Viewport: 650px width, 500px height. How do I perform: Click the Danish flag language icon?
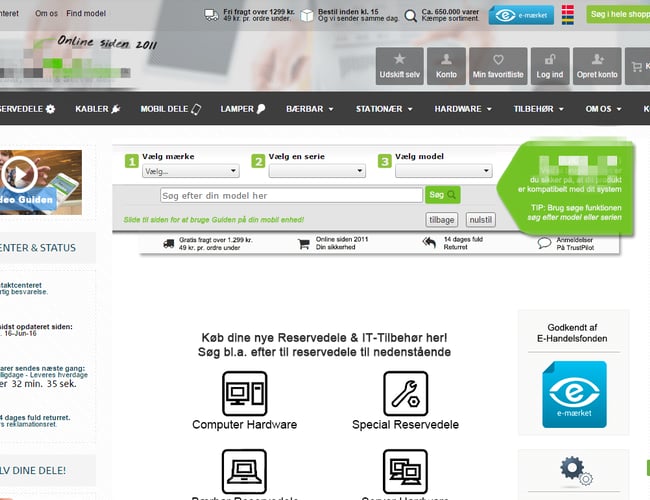(x=568, y=11)
